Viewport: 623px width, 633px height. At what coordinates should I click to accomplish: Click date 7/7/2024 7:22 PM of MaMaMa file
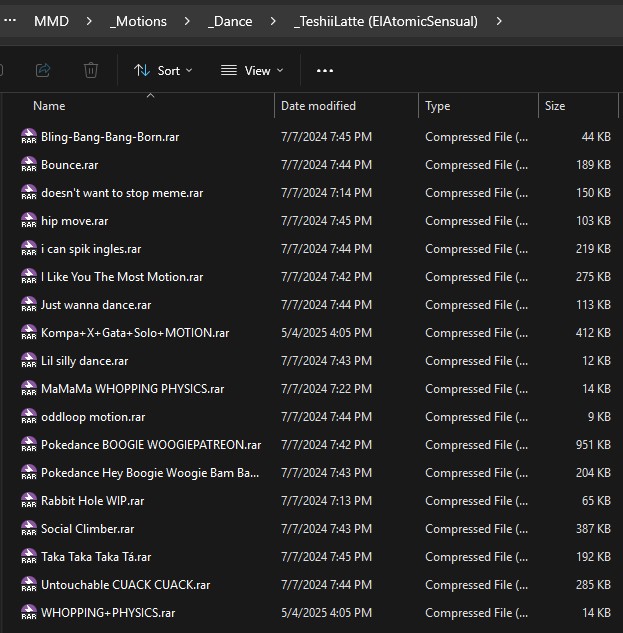(326, 389)
